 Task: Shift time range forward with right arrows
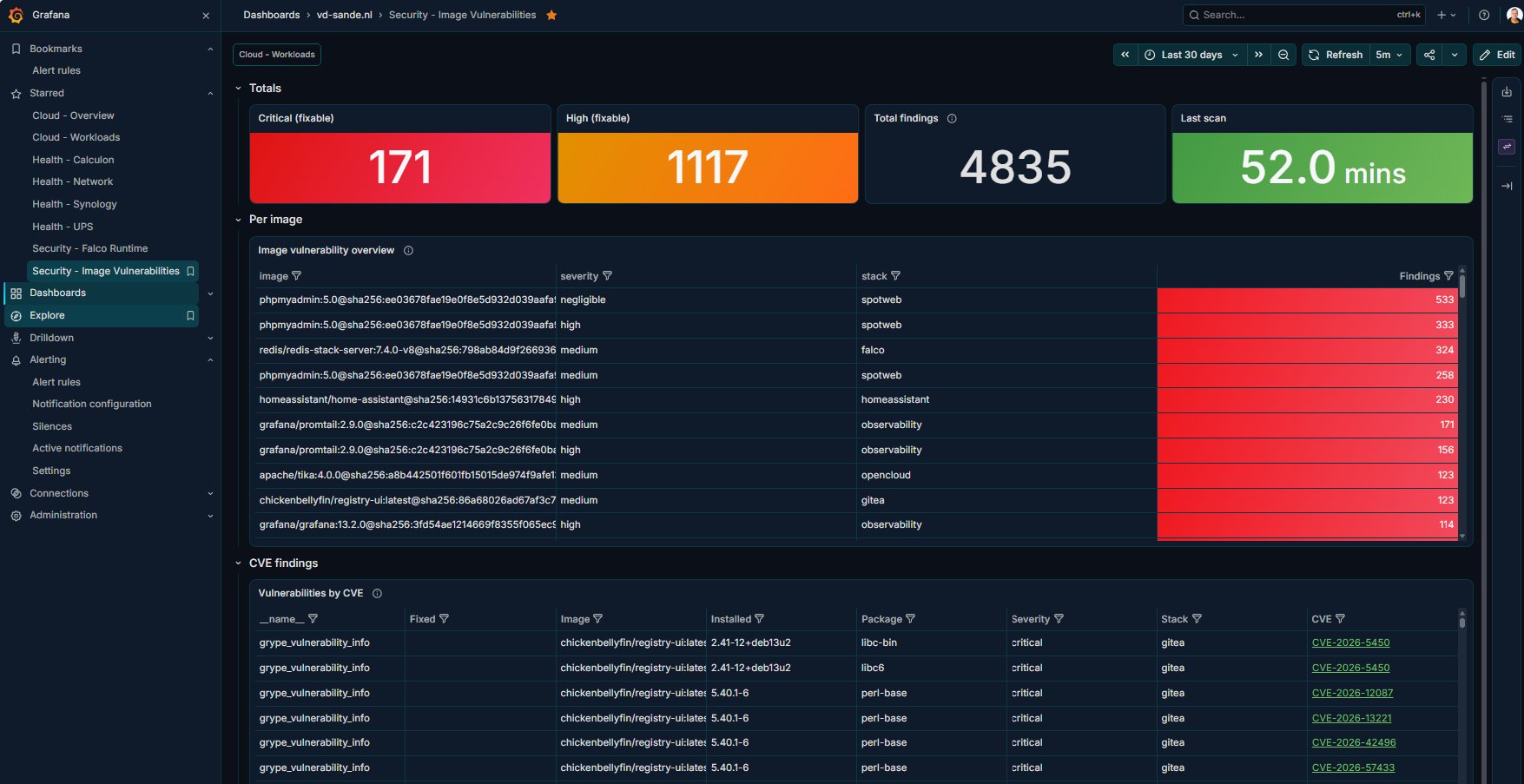pyautogui.click(x=1258, y=55)
